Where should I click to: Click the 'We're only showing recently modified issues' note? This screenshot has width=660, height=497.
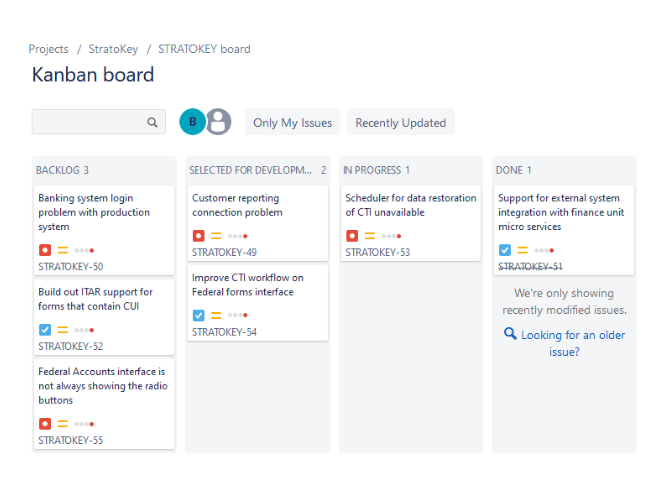click(564, 301)
